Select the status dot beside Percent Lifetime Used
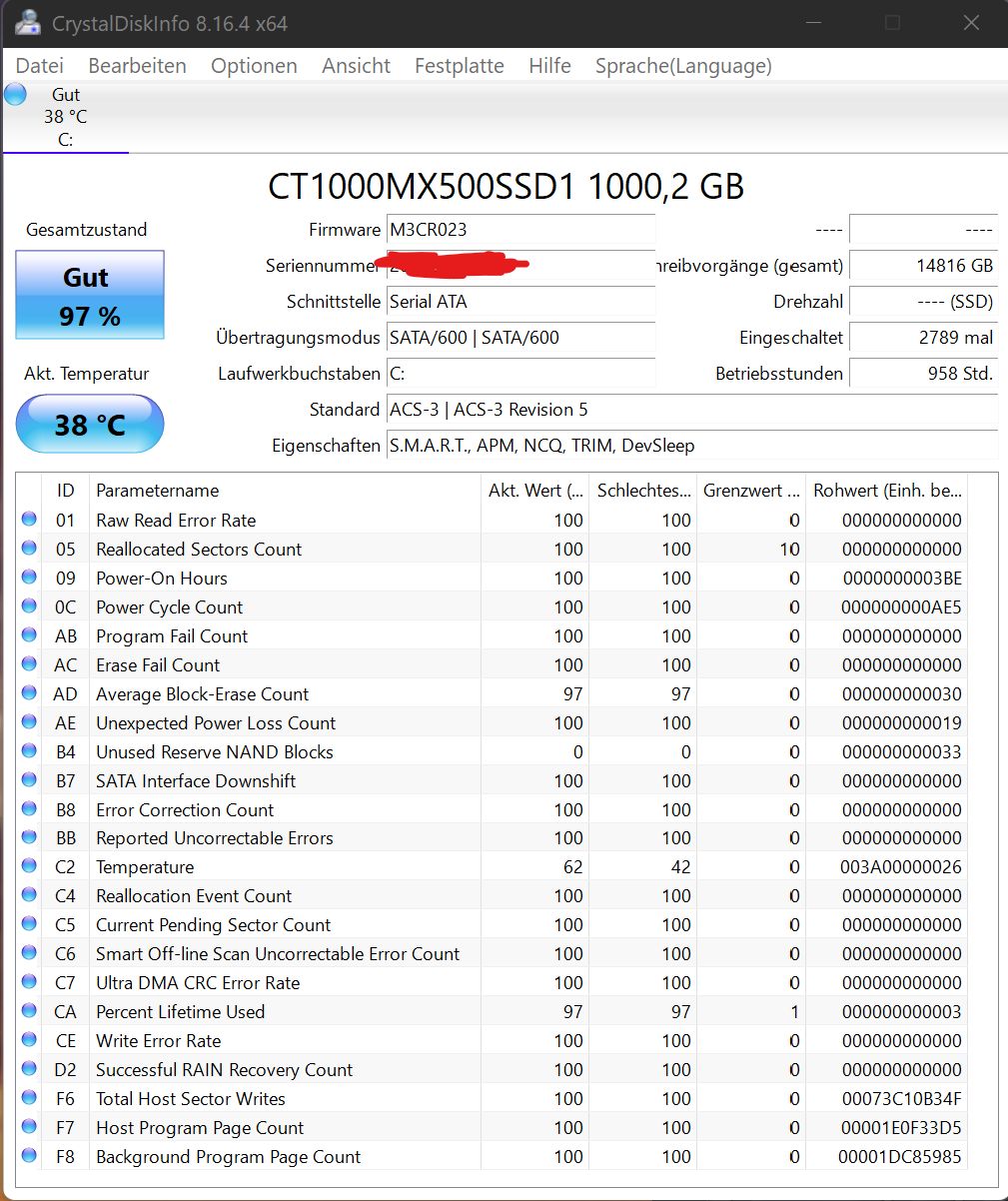This screenshot has height=1201, width=1008. pyautogui.click(x=29, y=1011)
